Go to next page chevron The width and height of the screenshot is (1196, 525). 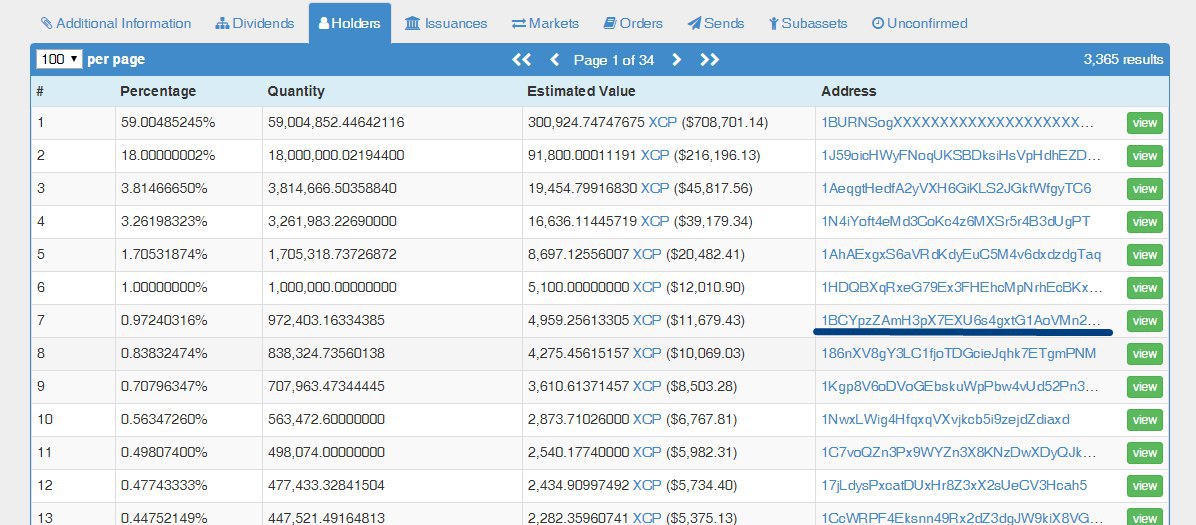676,60
